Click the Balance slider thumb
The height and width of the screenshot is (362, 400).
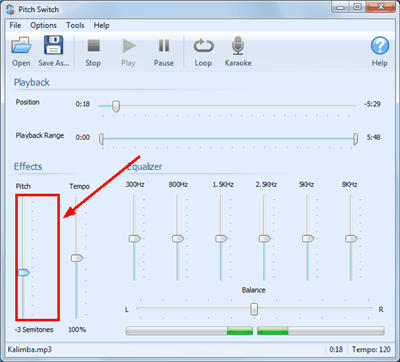(254, 309)
